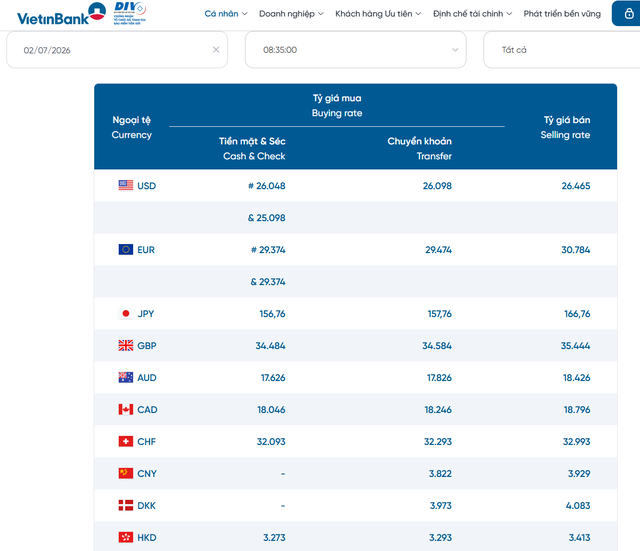Click CHF selling rate 32.993
Image resolution: width=640 pixels, height=551 pixels.
point(576,442)
